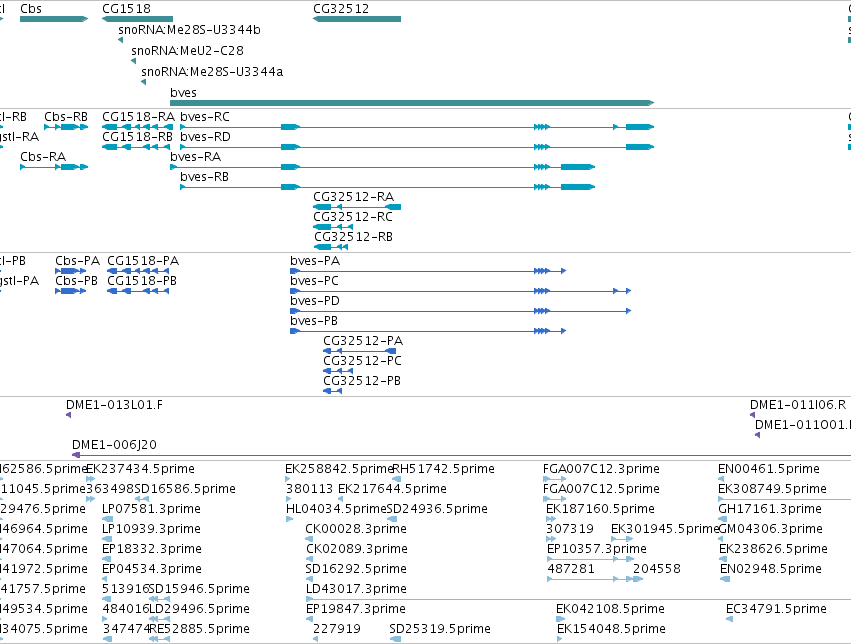Screen dimensions: 851x644
Task: Select EK237434.5prime EST label
Action: pyautogui.click(x=141, y=469)
